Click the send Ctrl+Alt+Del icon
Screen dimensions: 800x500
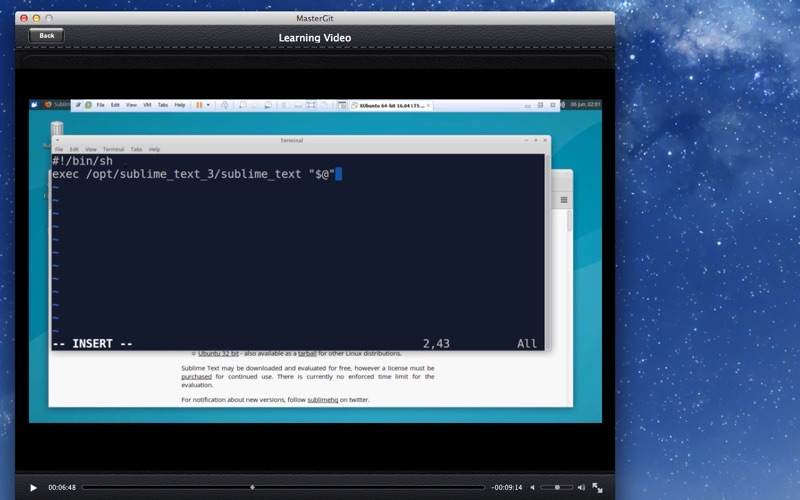point(224,105)
